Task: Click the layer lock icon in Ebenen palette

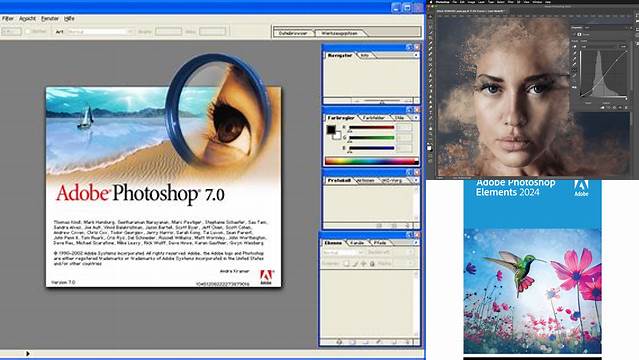Action: pos(372,264)
